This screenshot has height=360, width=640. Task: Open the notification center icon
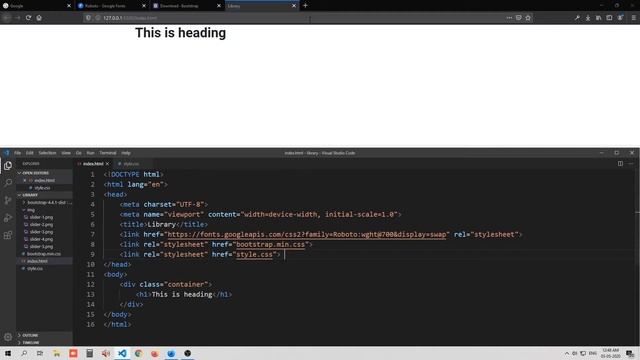(630, 353)
